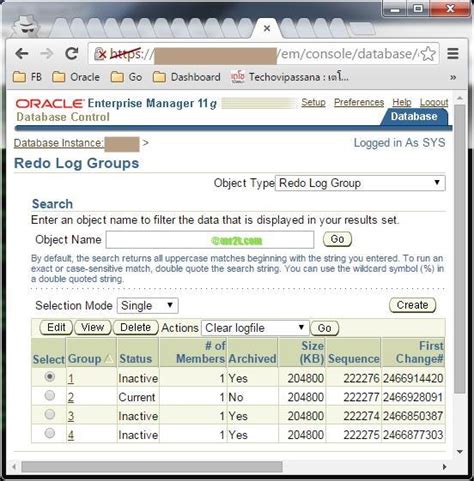Viewport: 474px width, 481px height.
Task: Select radio button for group 1
Action: [50, 377]
